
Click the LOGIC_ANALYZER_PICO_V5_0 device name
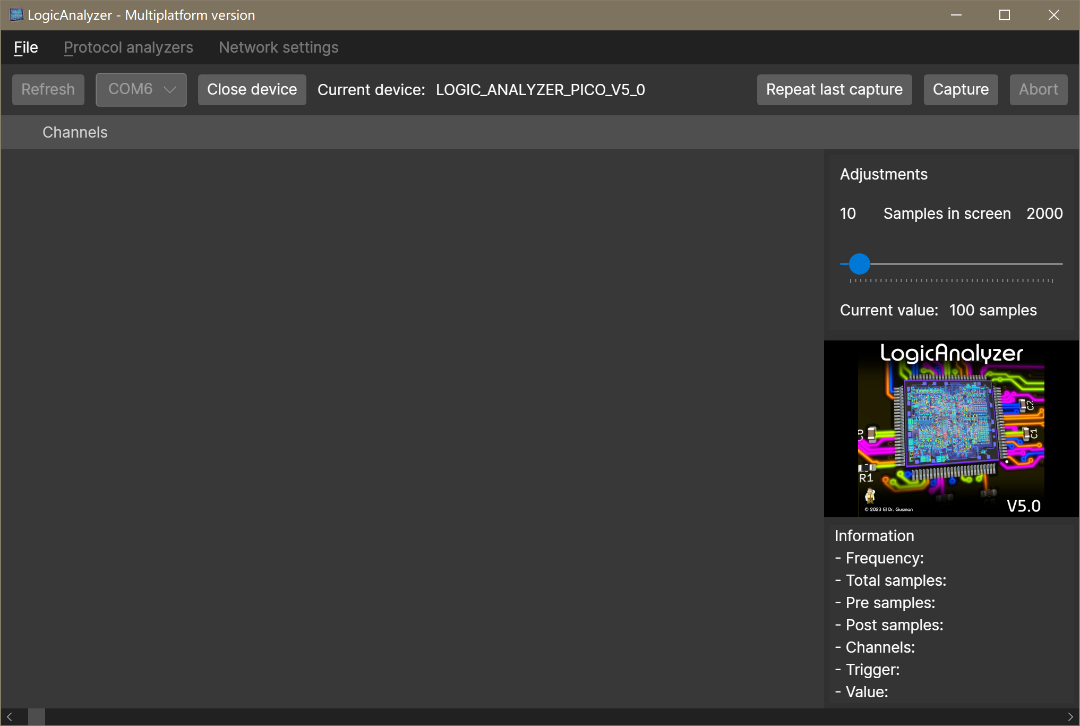coord(541,90)
